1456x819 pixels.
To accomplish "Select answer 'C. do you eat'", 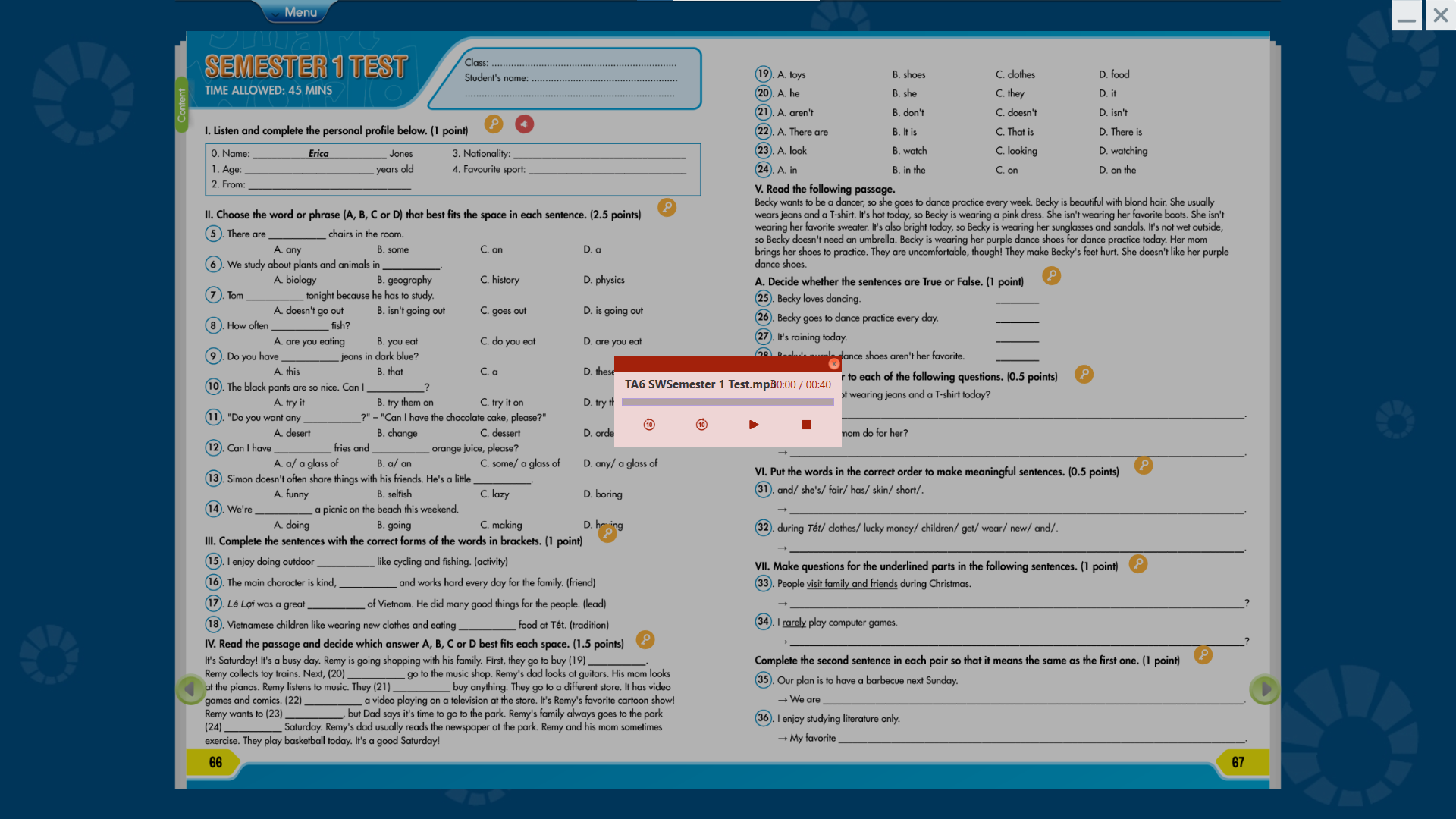I will coord(507,341).
